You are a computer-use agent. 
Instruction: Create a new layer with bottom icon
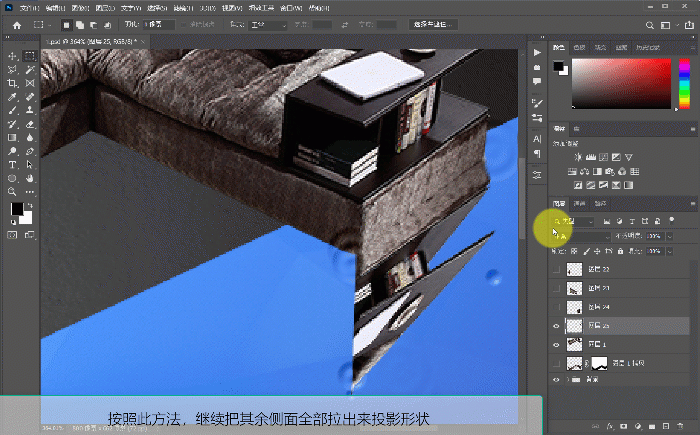[666, 427]
